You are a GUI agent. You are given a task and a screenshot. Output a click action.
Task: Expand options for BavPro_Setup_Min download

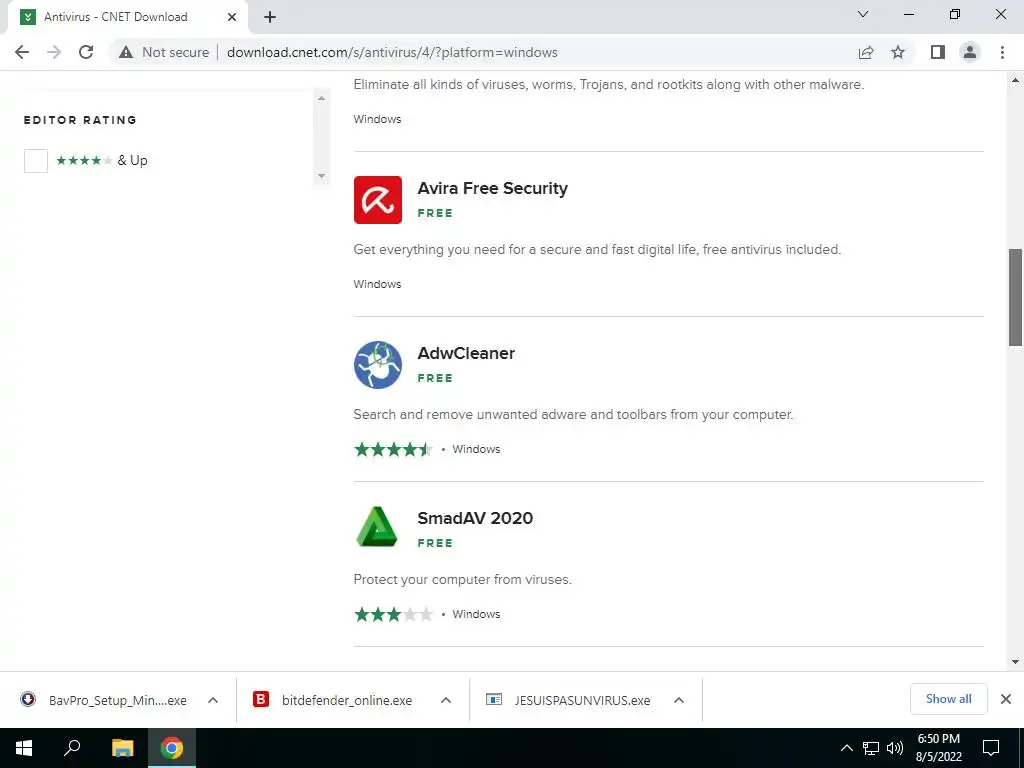[x=213, y=700]
